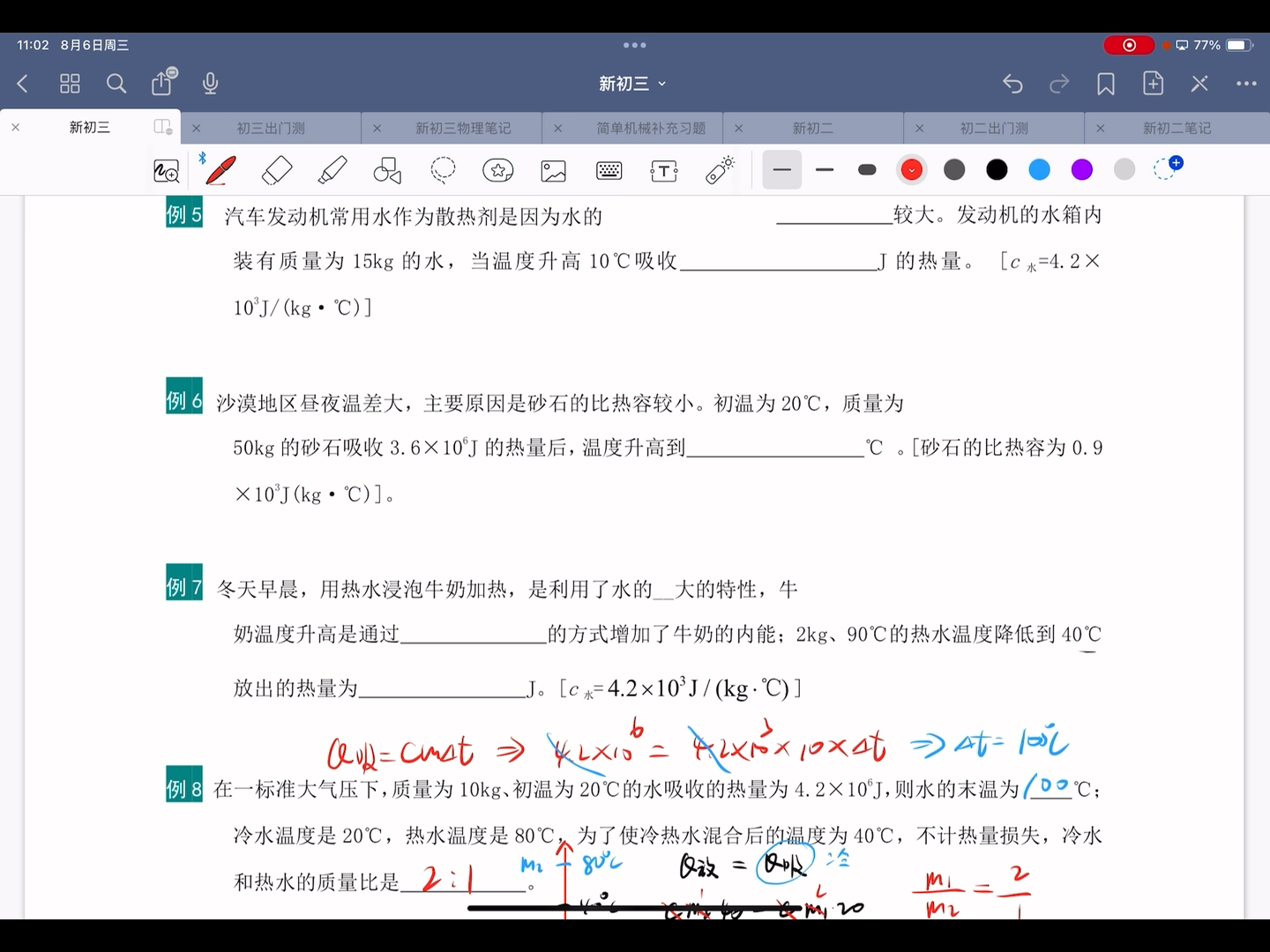Select the active 新初三 tab

(x=90, y=128)
